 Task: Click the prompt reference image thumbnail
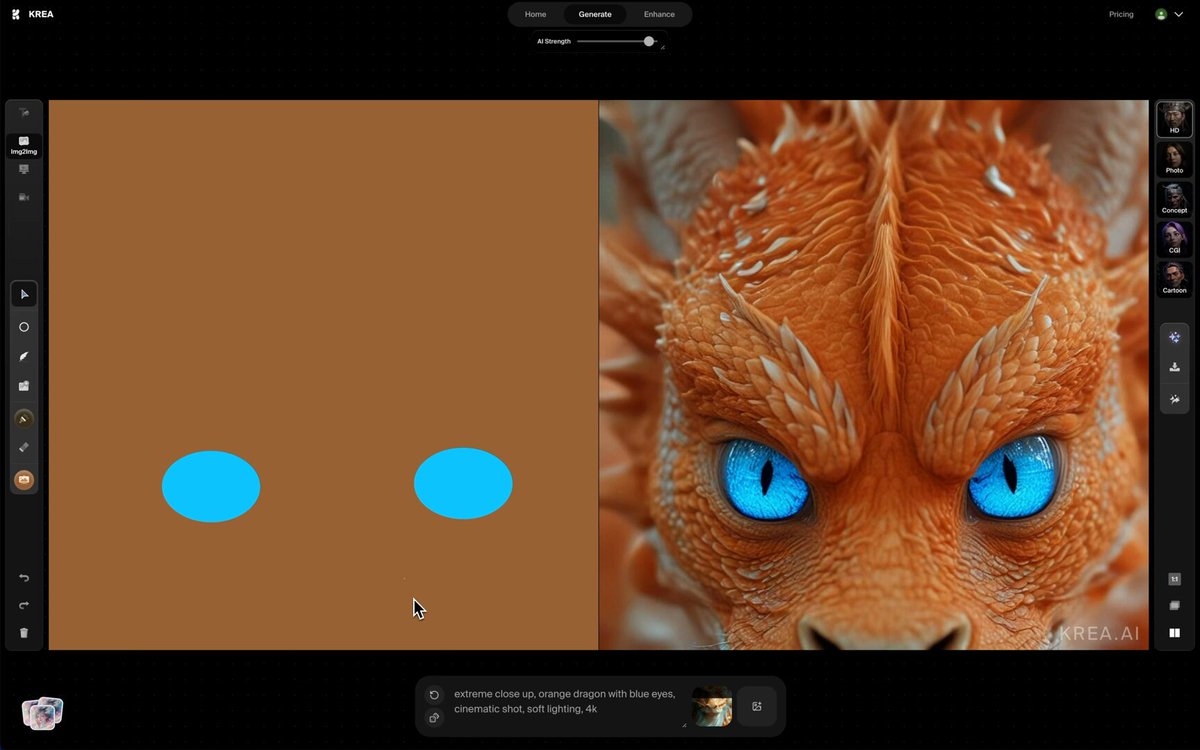coord(712,706)
